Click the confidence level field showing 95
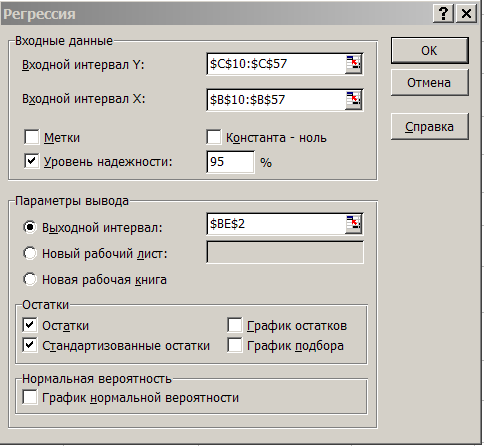The width and height of the screenshot is (484, 446). pos(230,162)
